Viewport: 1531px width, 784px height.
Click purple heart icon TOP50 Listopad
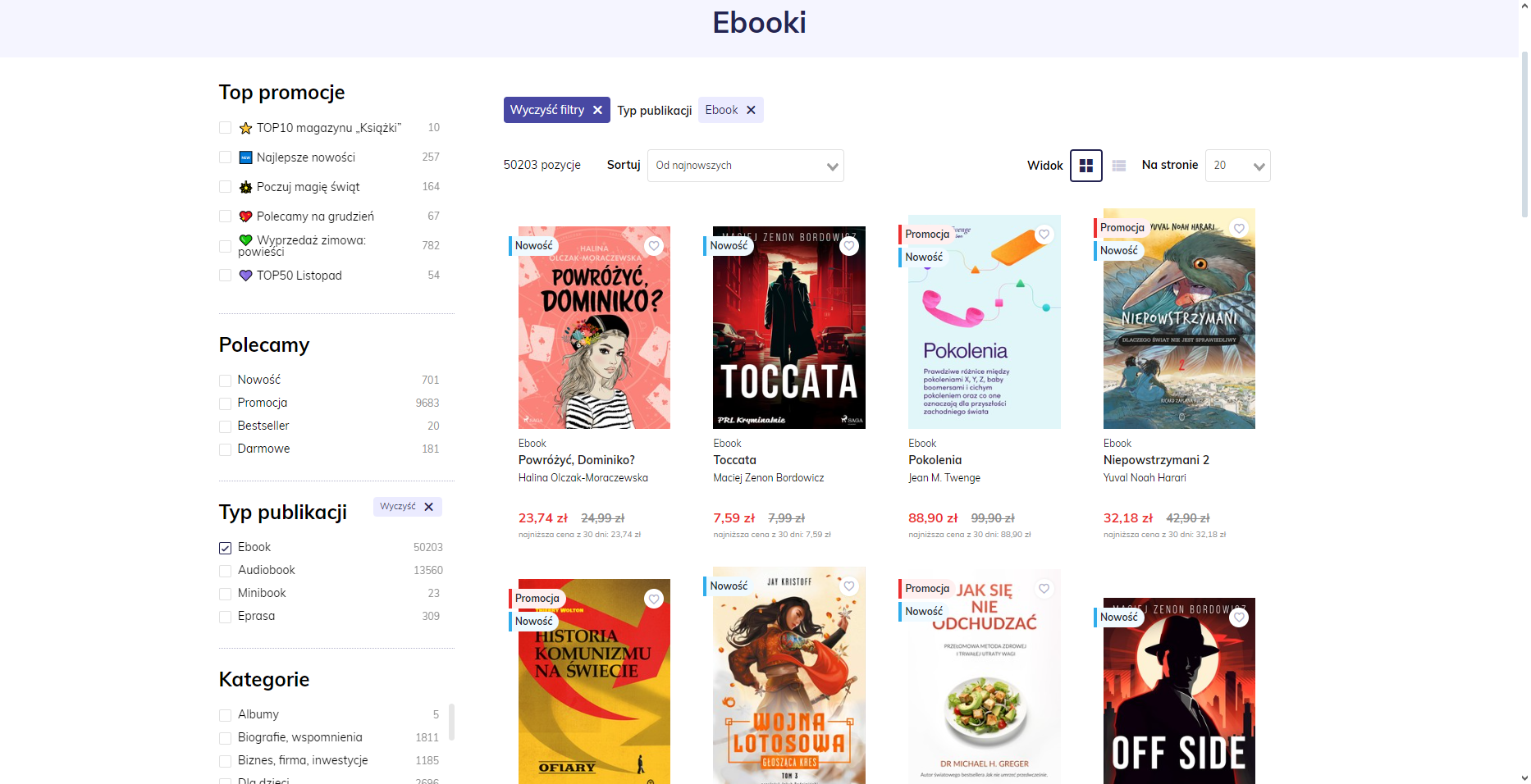(x=245, y=276)
